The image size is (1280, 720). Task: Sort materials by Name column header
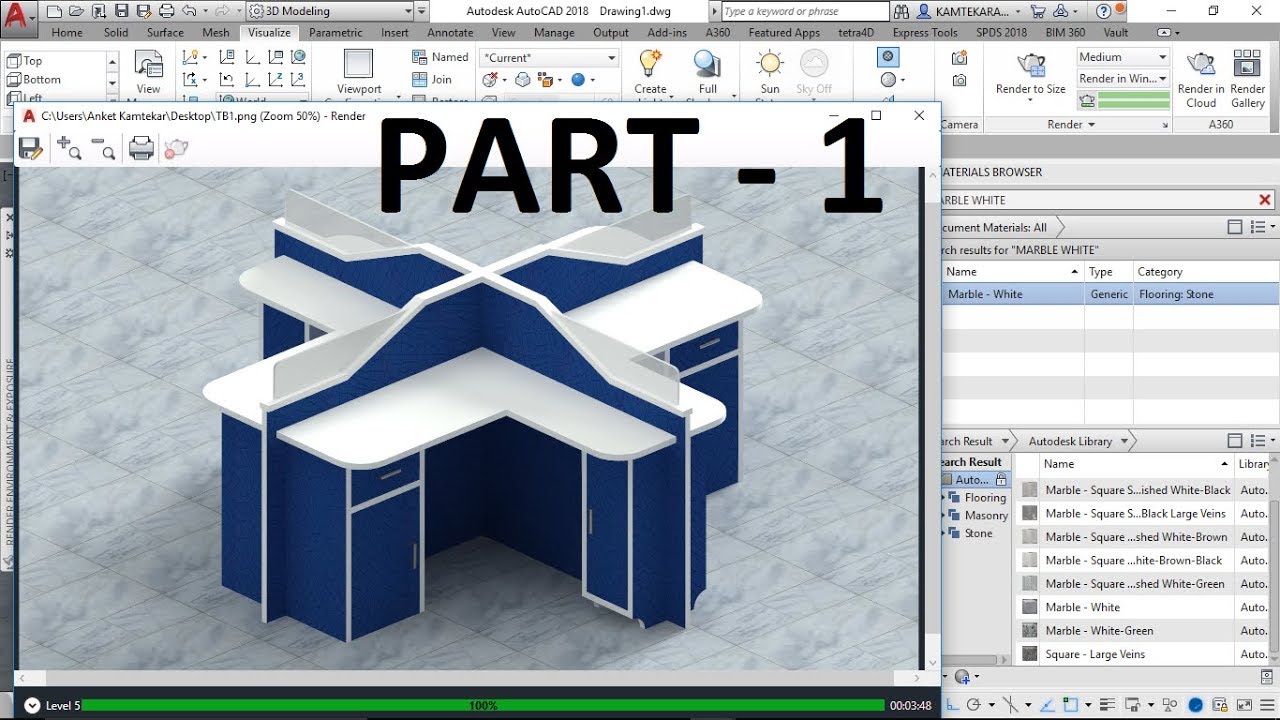pos(1012,271)
